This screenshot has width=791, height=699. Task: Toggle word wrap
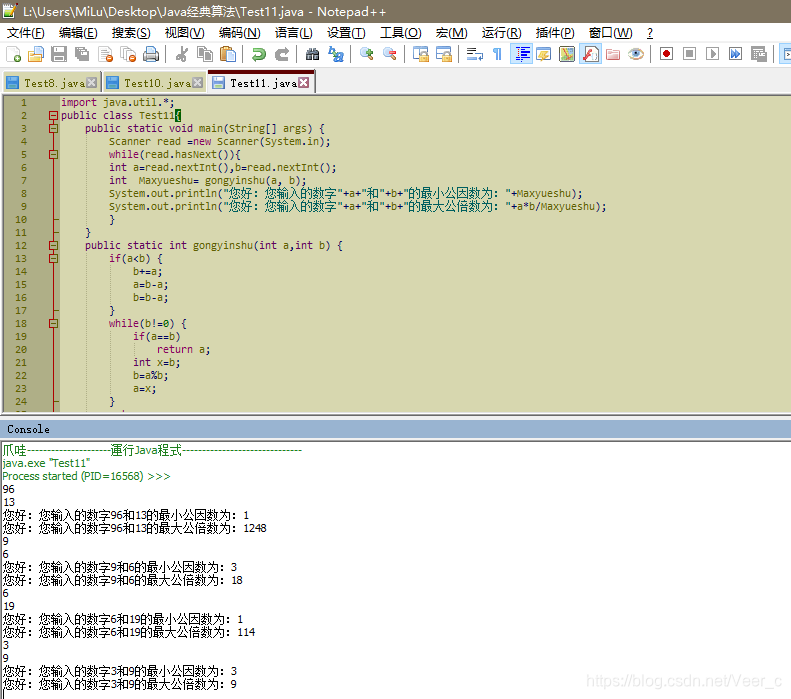click(x=474, y=54)
